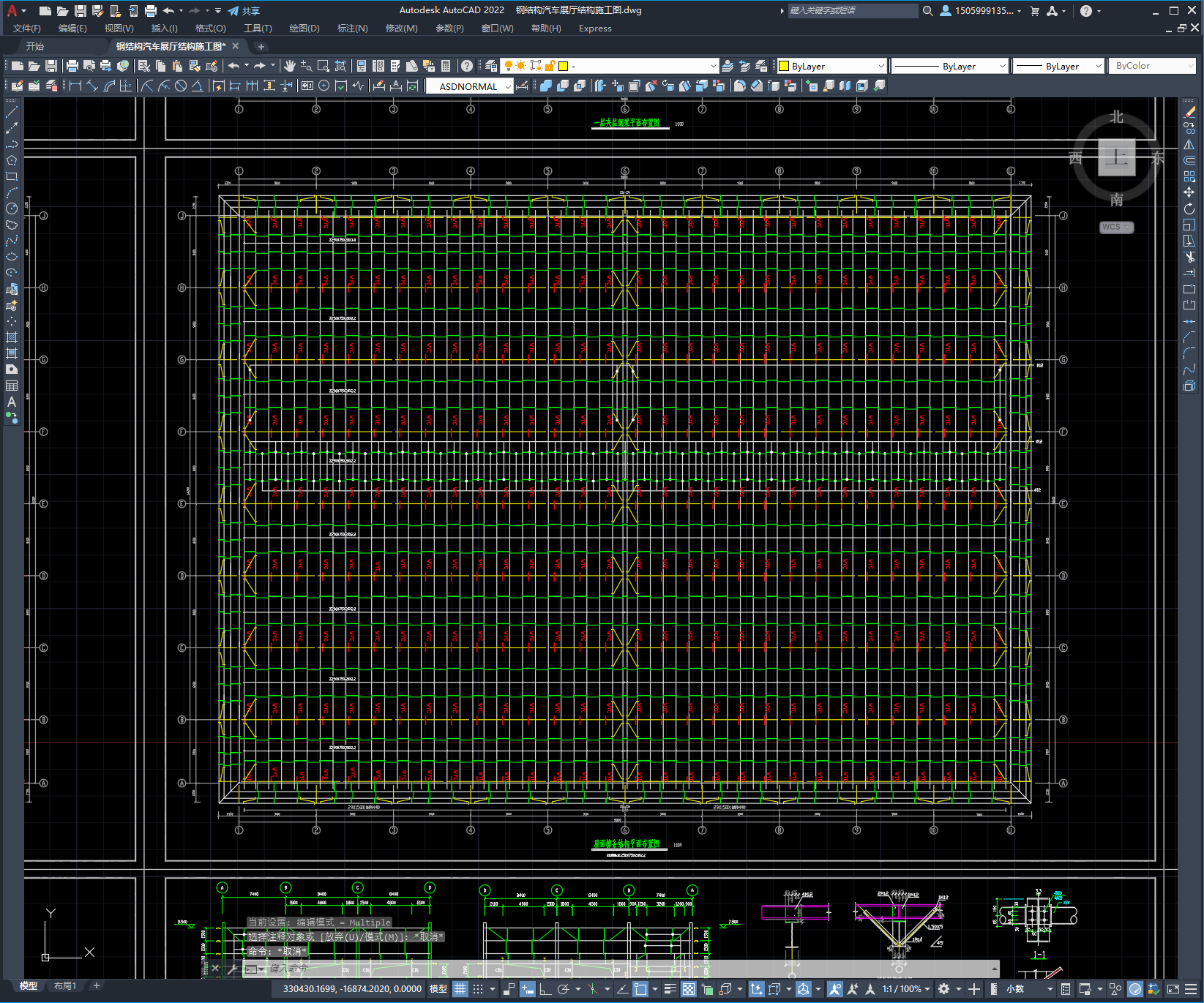
Task: Click the 模型 space button in status bar
Action: click(438, 989)
